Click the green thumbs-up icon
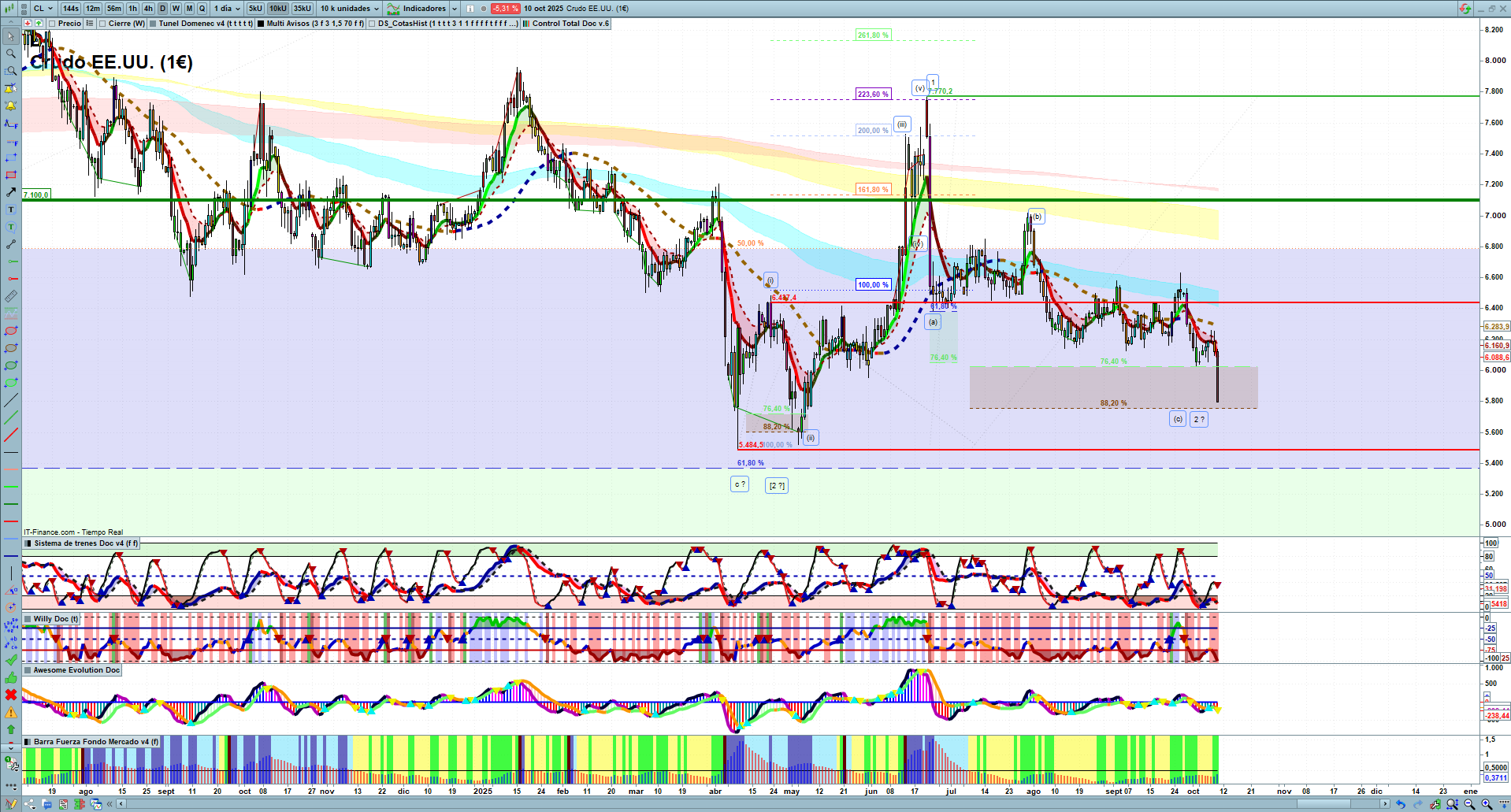This screenshot has height=812, width=1511. pyautogui.click(x=11, y=677)
